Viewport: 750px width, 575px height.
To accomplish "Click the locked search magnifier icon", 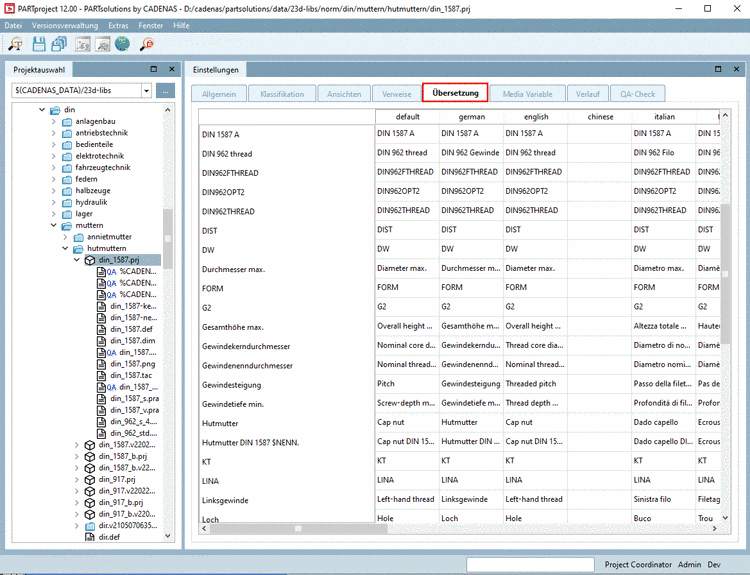I will (147, 44).
